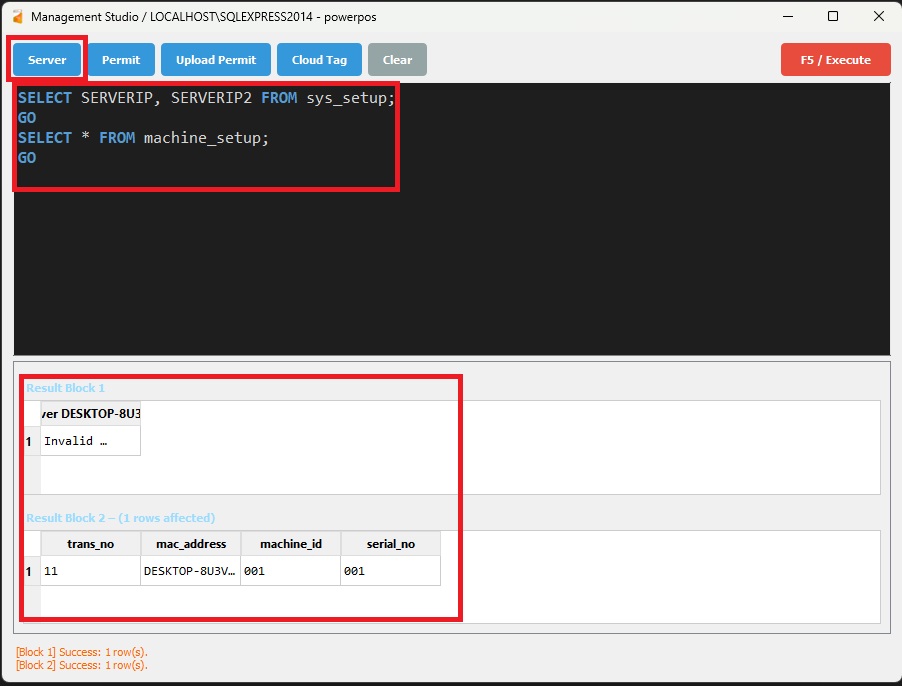Select the mac_address column header
Viewport: 902px width, 686px height.
pyautogui.click(x=190, y=544)
